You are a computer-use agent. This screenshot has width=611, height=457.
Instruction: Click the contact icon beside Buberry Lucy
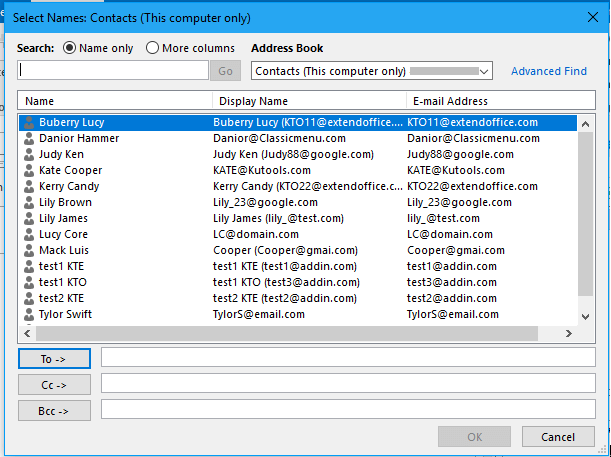[29, 122]
